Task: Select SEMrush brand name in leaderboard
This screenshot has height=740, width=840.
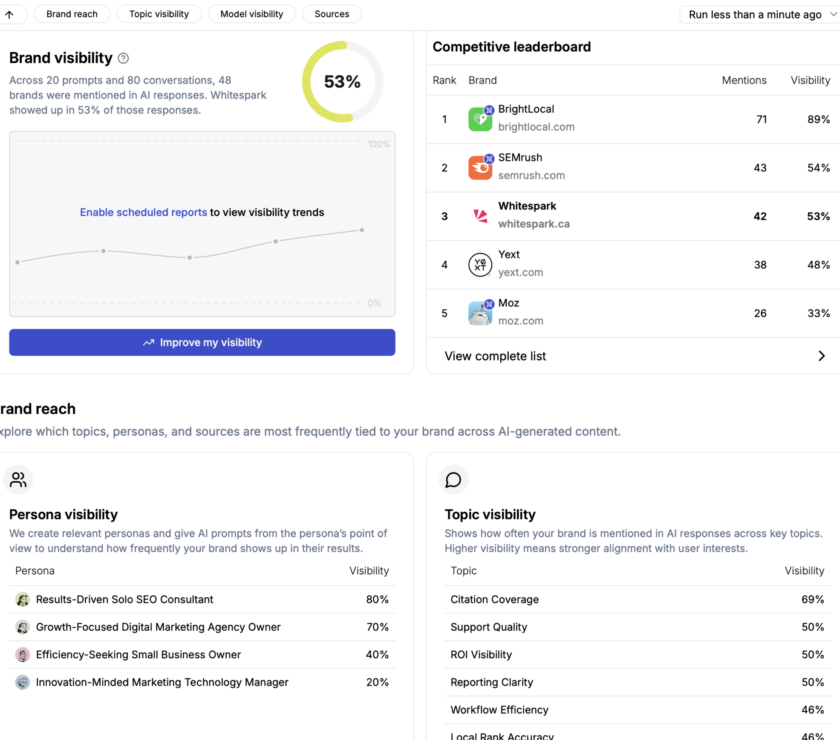Action: [x=520, y=158]
